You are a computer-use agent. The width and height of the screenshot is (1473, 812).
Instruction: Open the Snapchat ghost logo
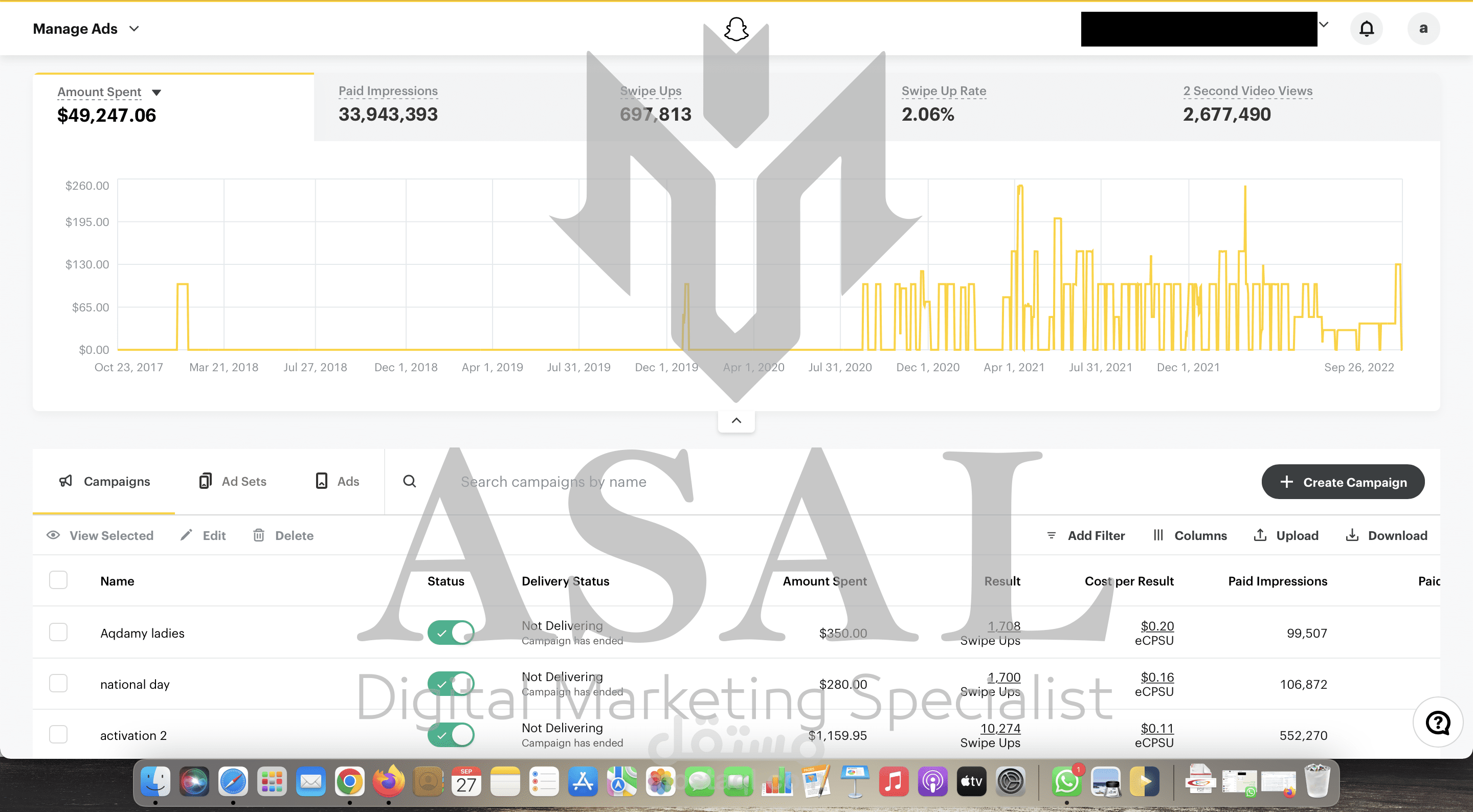(736, 29)
